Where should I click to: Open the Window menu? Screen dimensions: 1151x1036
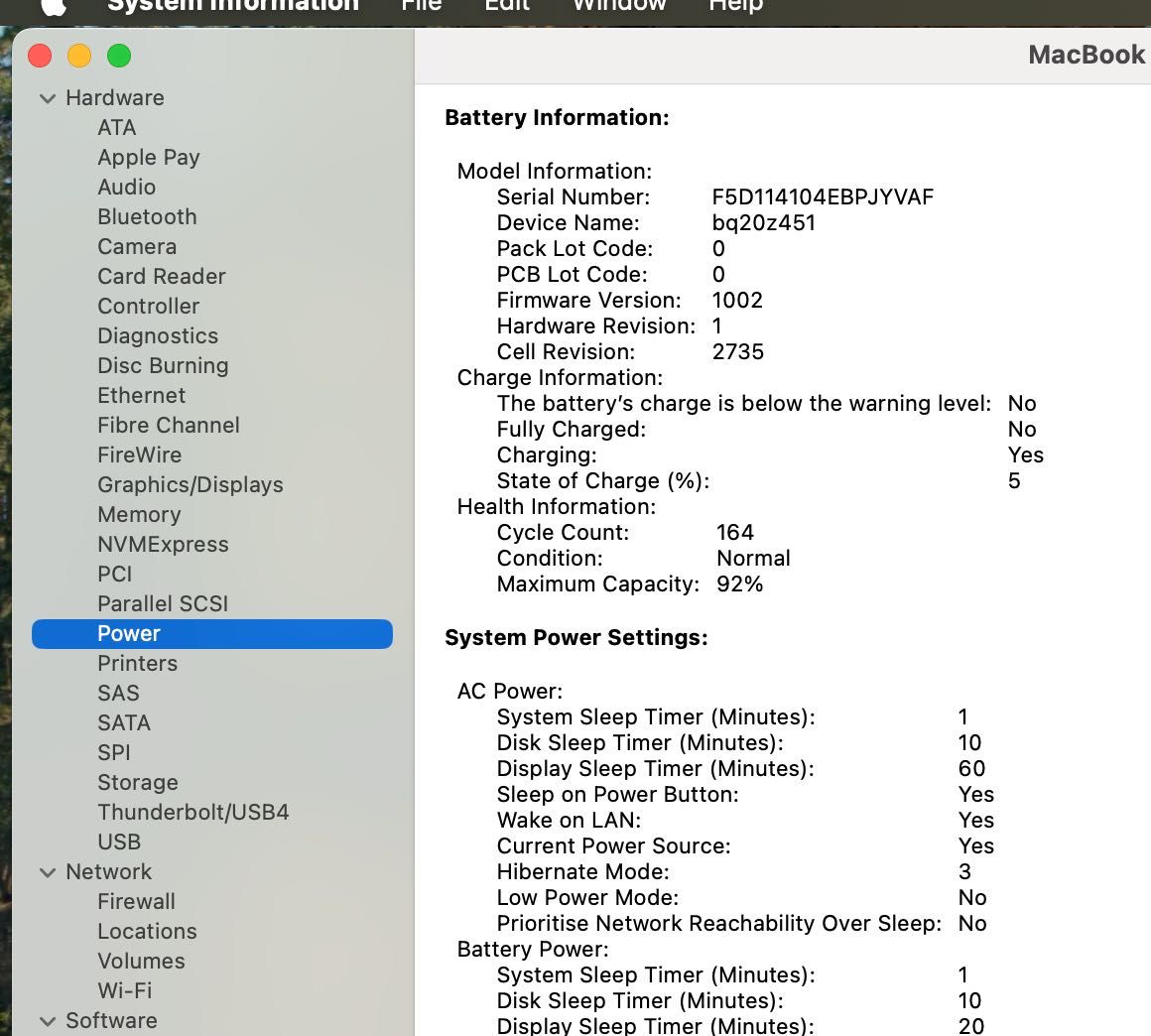[x=619, y=6]
